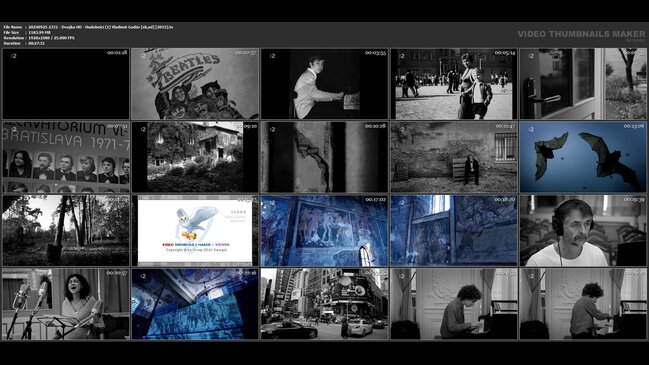Open the singing woman with microphones thumbnail
Image resolution: width=649 pixels, height=365 pixels.
pyautogui.click(x=66, y=304)
